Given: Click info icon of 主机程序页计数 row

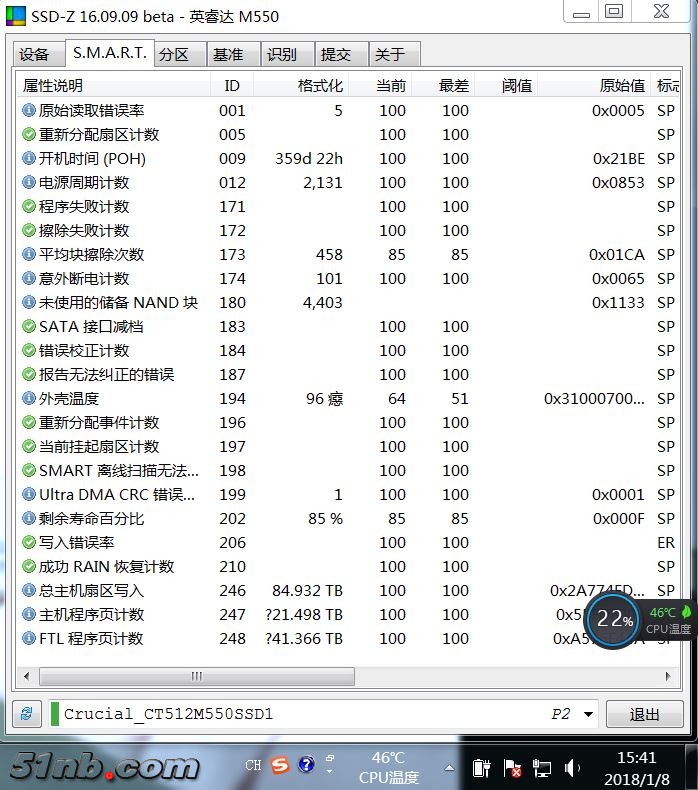Looking at the screenshot, I should point(29,614).
